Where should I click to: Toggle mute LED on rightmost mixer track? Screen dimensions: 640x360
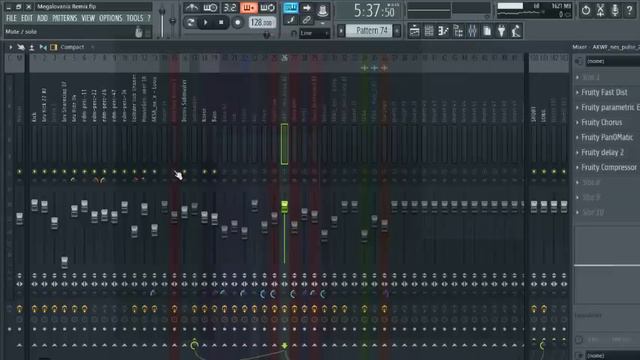tap(564, 172)
